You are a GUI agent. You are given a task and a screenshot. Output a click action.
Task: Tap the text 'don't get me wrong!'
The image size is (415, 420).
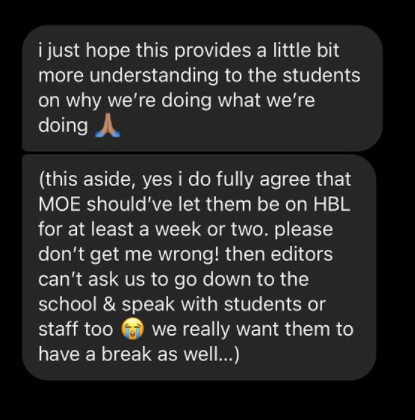tap(129, 254)
